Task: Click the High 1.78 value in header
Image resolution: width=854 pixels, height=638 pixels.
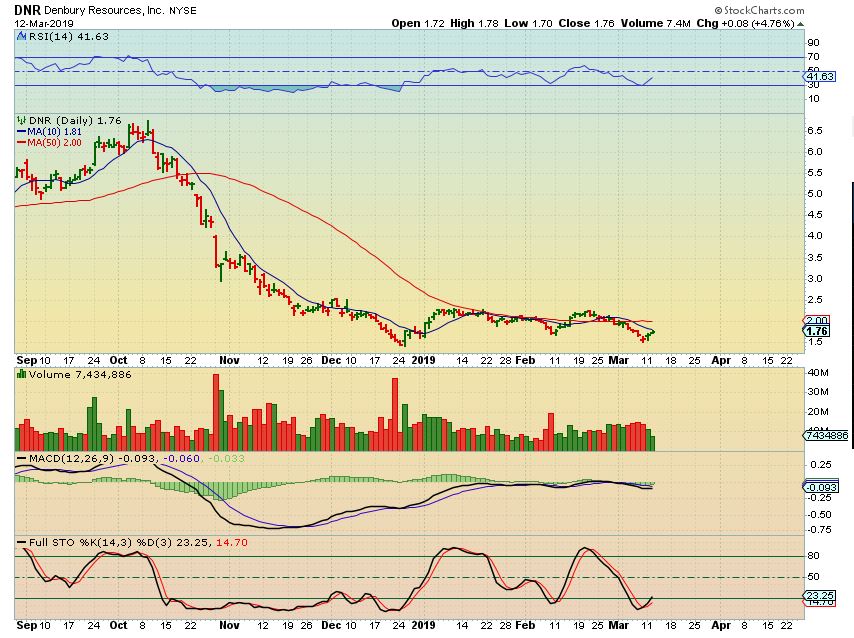Action: click(474, 23)
